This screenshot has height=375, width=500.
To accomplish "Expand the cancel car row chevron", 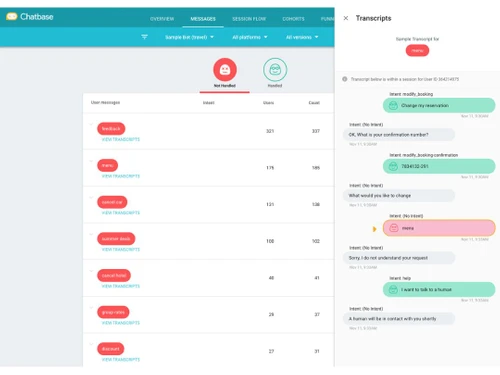I will [91, 197].
